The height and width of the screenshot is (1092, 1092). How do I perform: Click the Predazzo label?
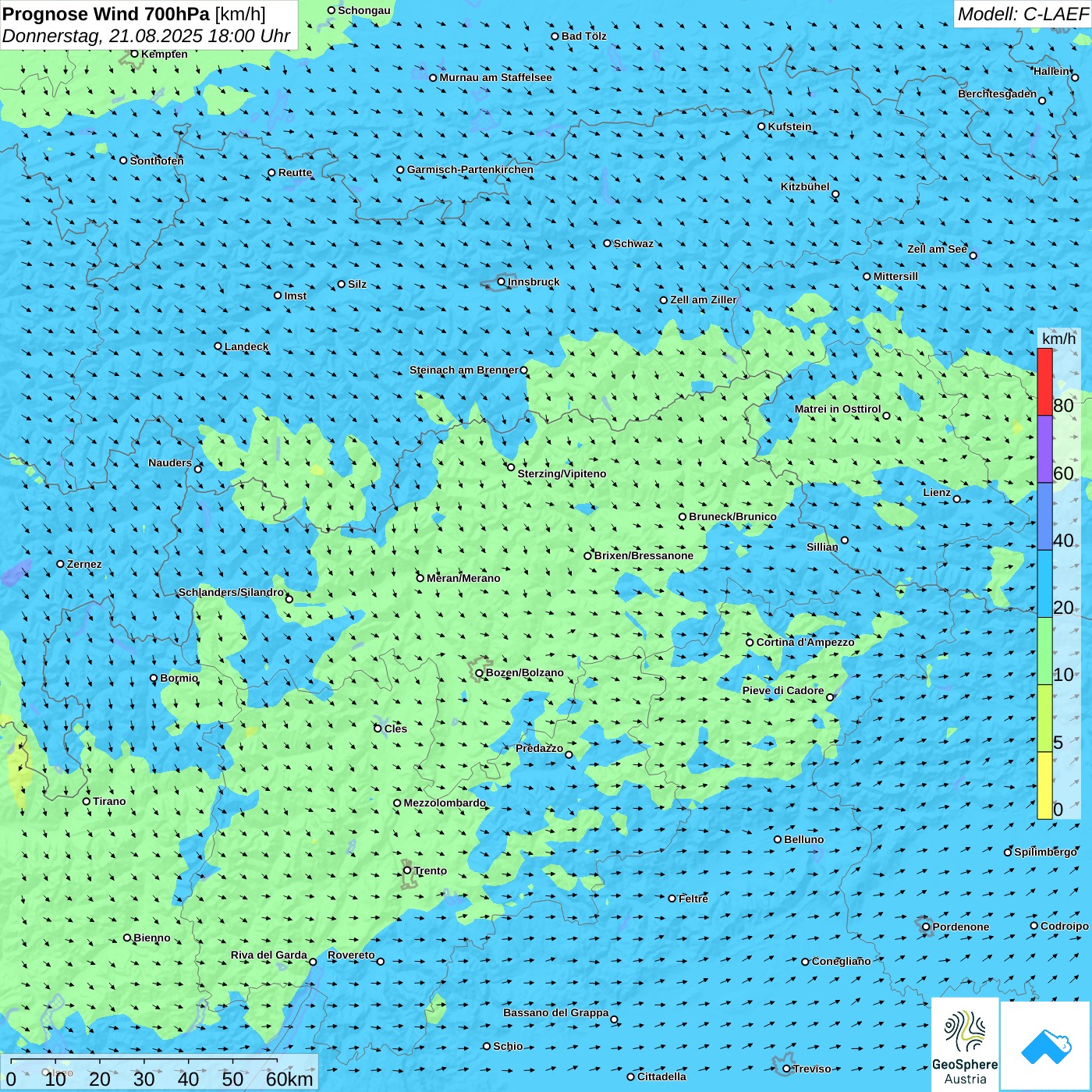point(539,748)
